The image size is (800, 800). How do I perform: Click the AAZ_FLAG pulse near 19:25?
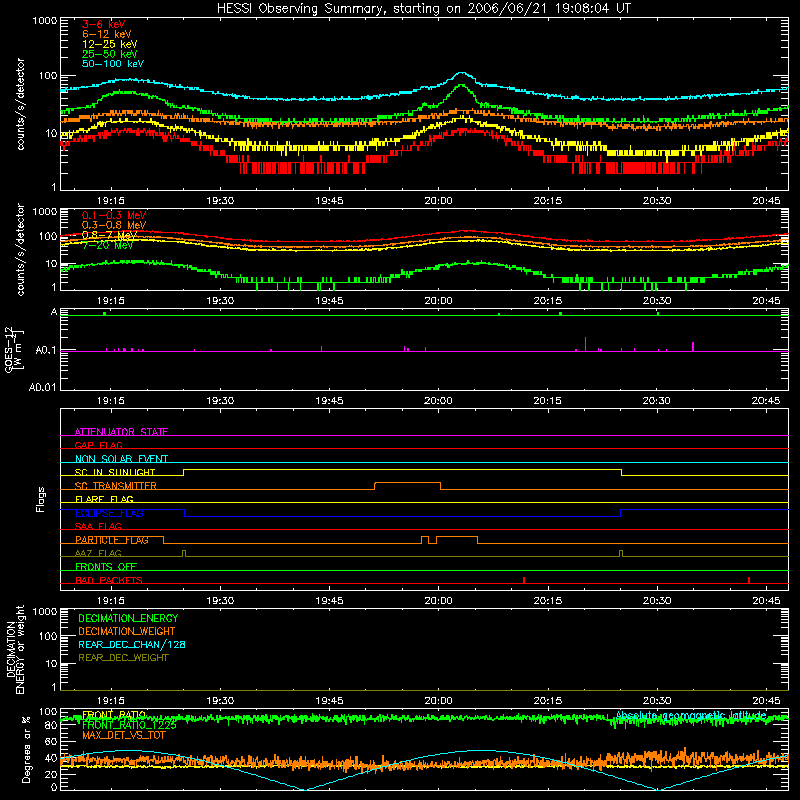184,554
